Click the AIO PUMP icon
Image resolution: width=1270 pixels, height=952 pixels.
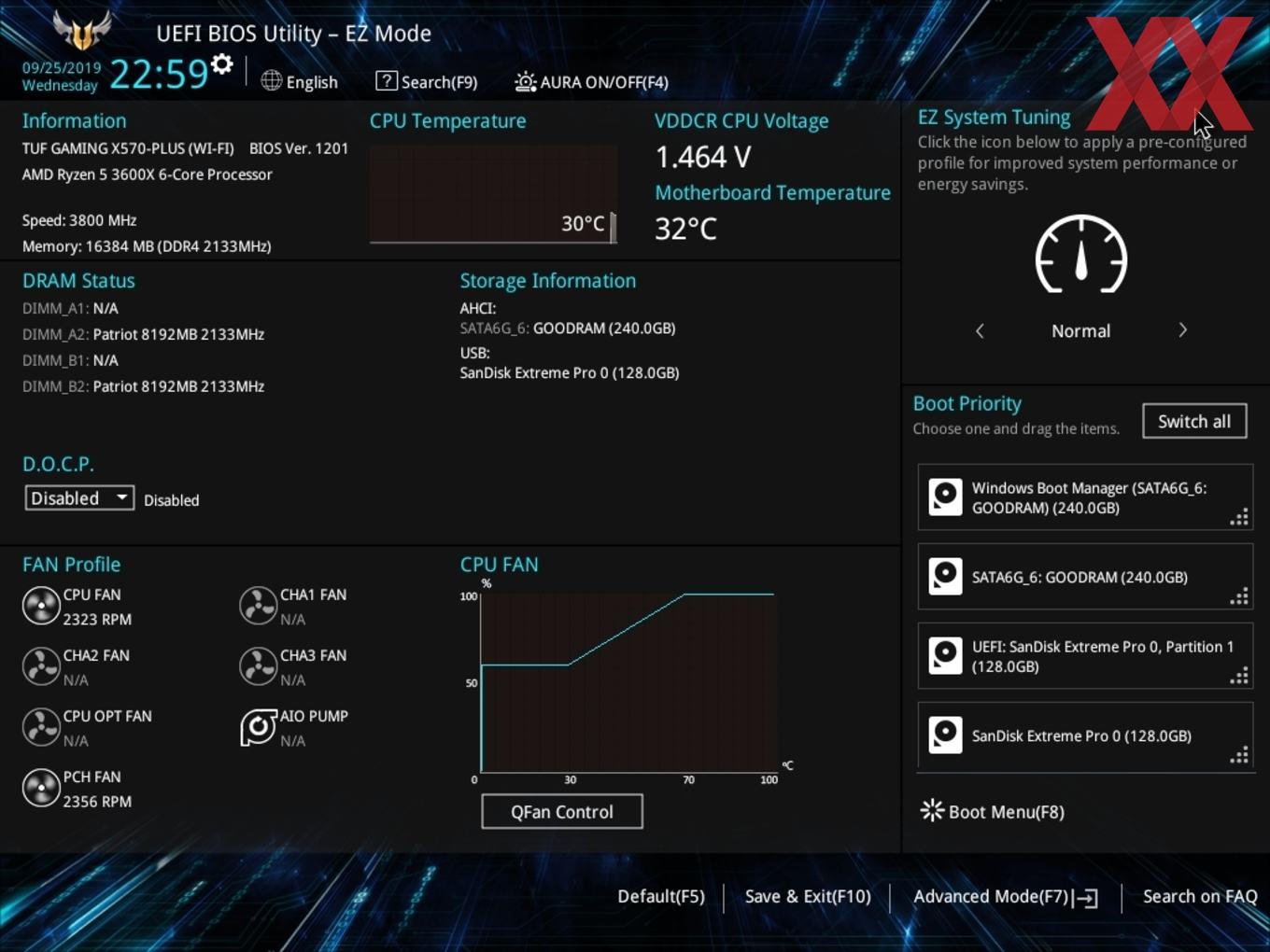pyautogui.click(x=258, y=727)
